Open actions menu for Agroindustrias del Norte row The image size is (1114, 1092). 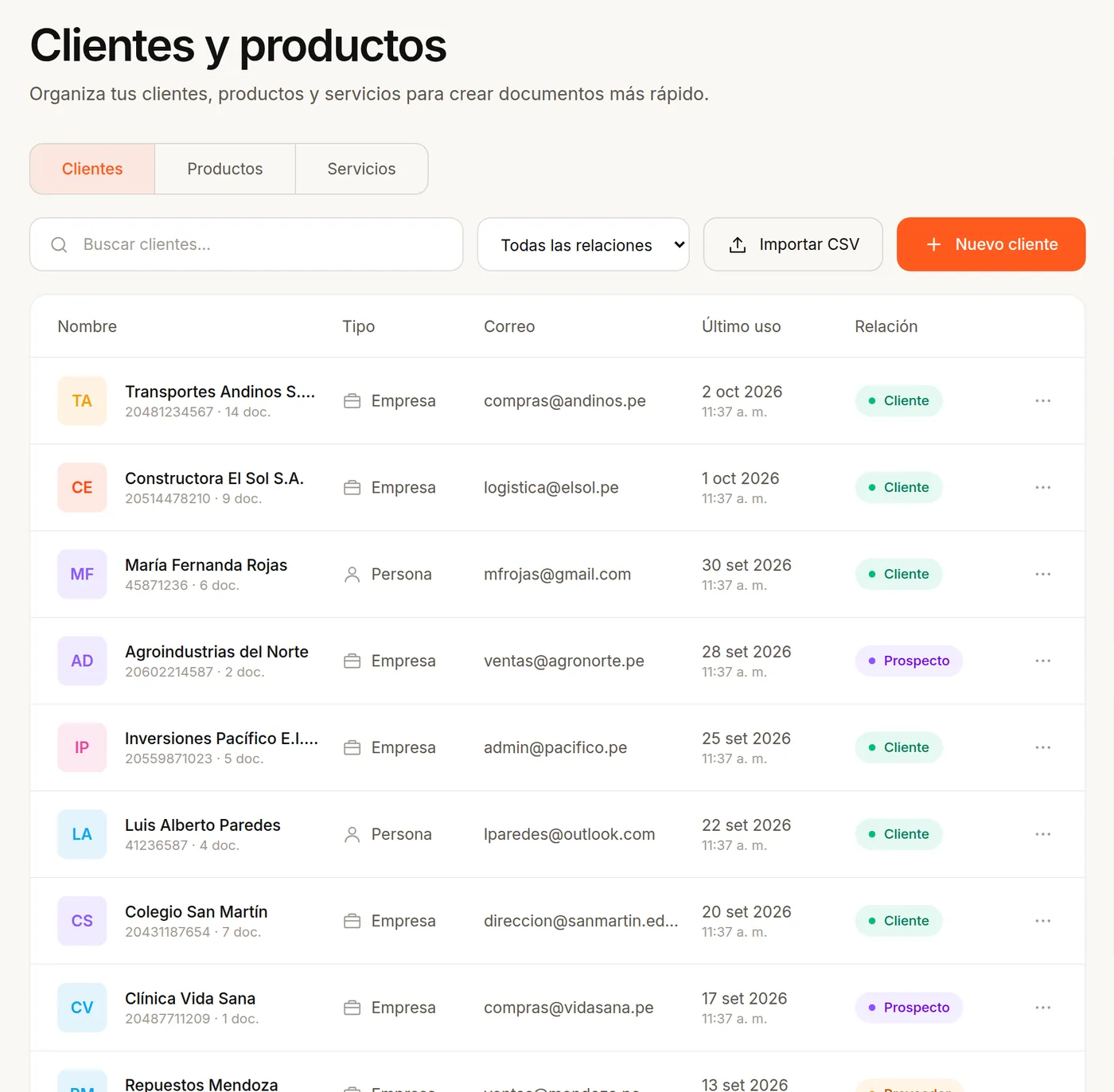pyautogui.click(x=1042, y=661)
